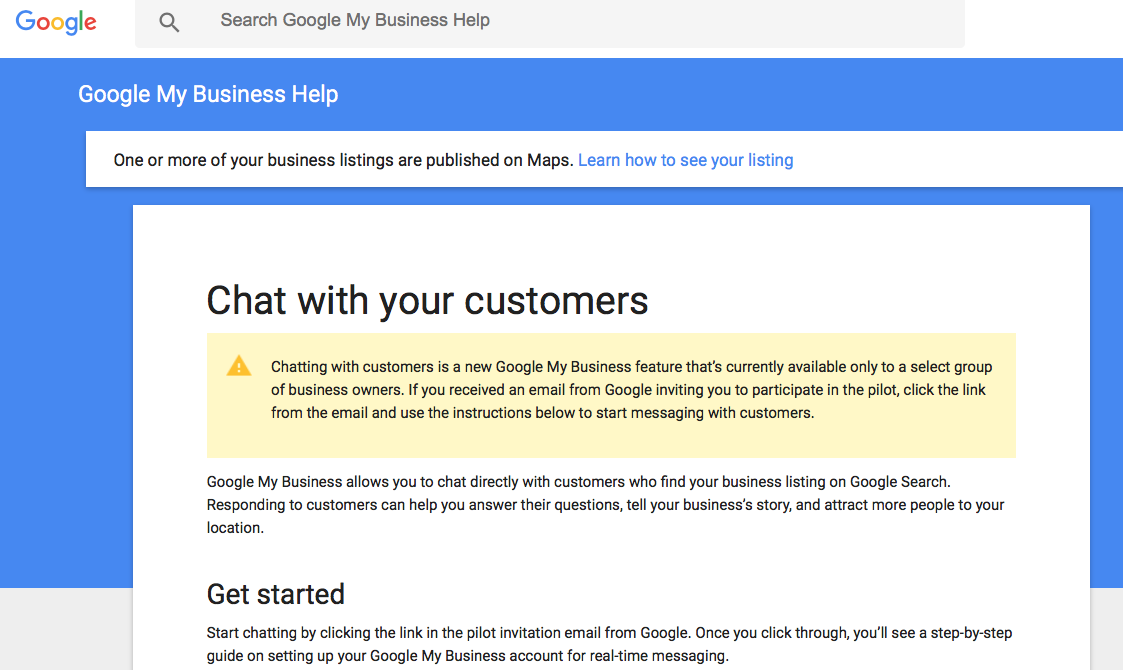Click the yellow warning triangle icon
Image resolution: width=1123 pixels, height=670 pixels.
pos(238,366)
